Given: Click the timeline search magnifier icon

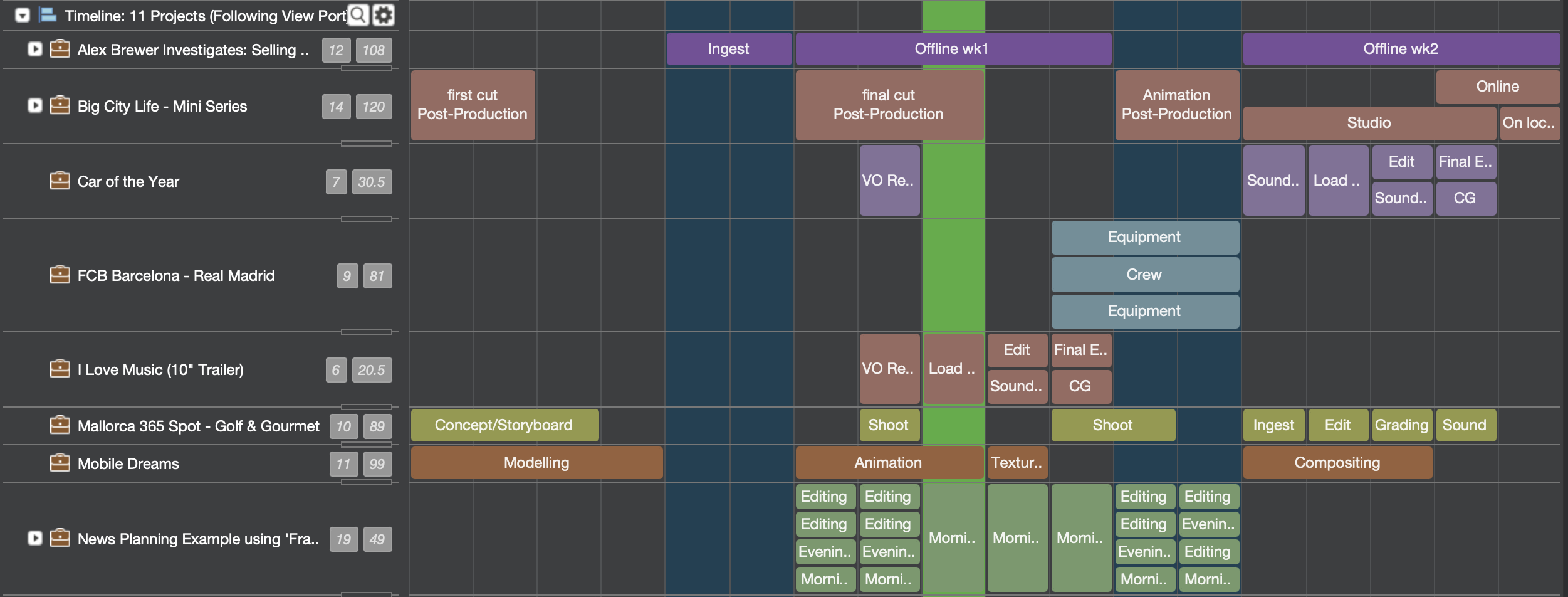Looking at the screenshot, I should pyautogui.click(x=358, y=15).
